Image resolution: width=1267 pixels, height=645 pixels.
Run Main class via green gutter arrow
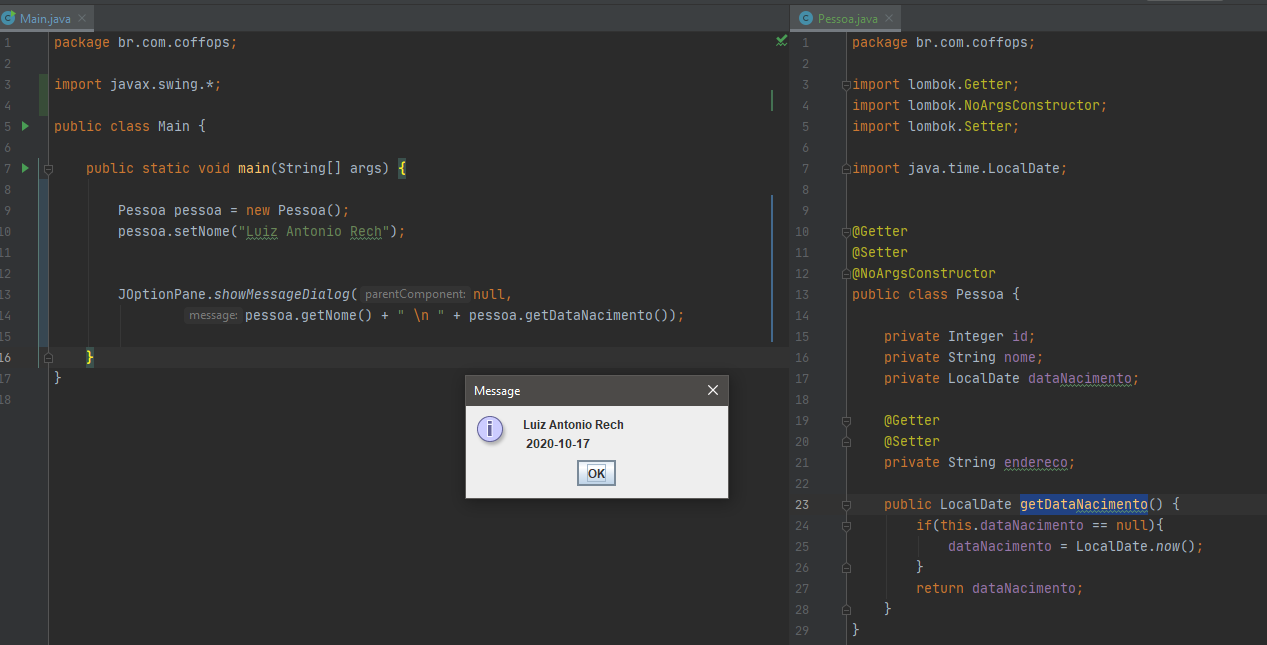coord(24,126)
